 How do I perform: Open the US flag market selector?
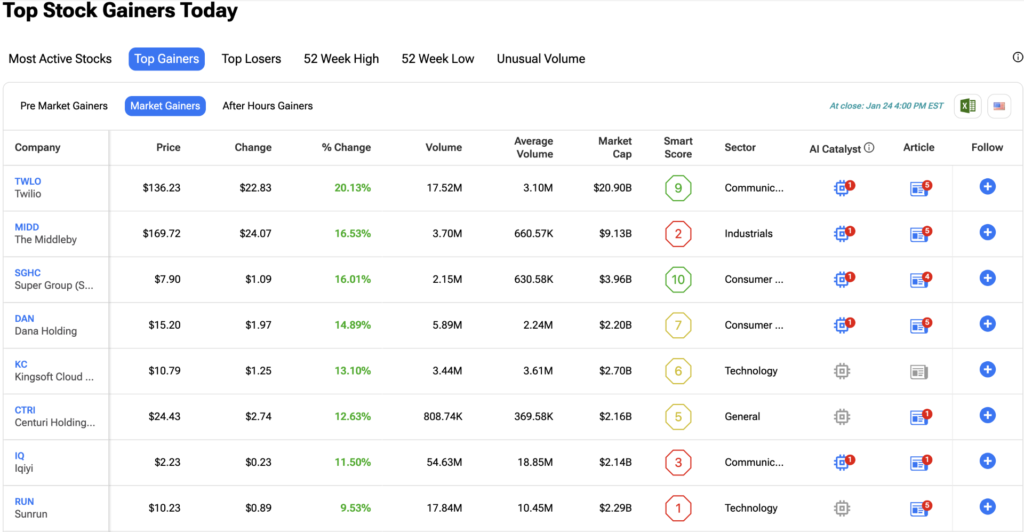pos(999,106)
